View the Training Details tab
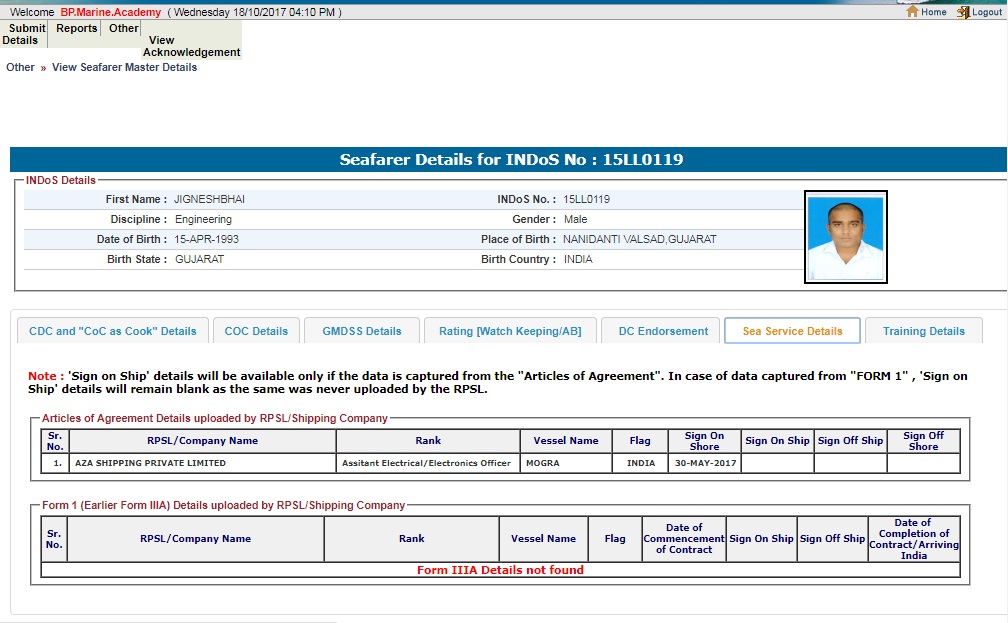The image size is (1008, 623). 923,331
